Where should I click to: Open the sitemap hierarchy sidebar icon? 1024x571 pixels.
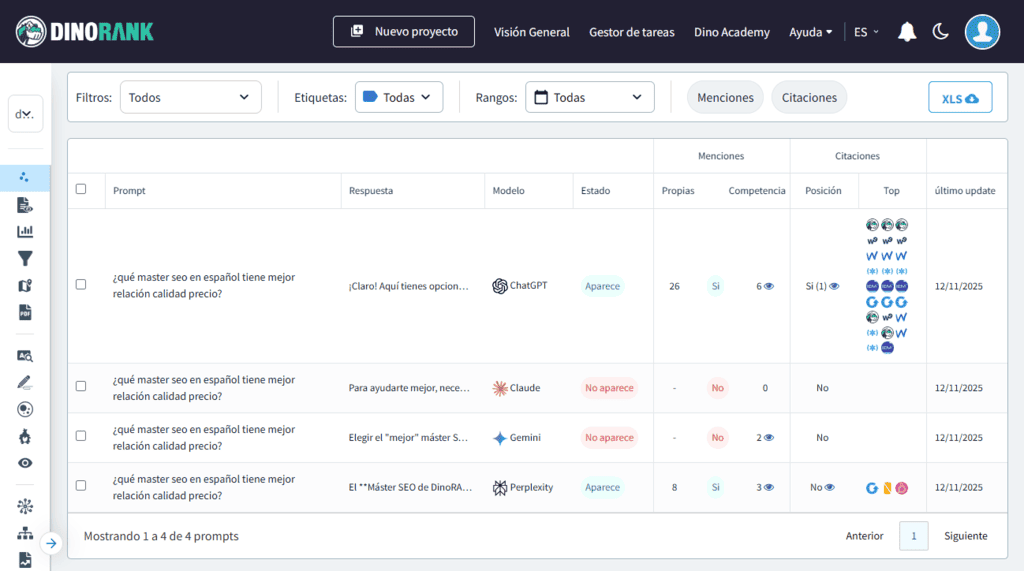(25, 533)
